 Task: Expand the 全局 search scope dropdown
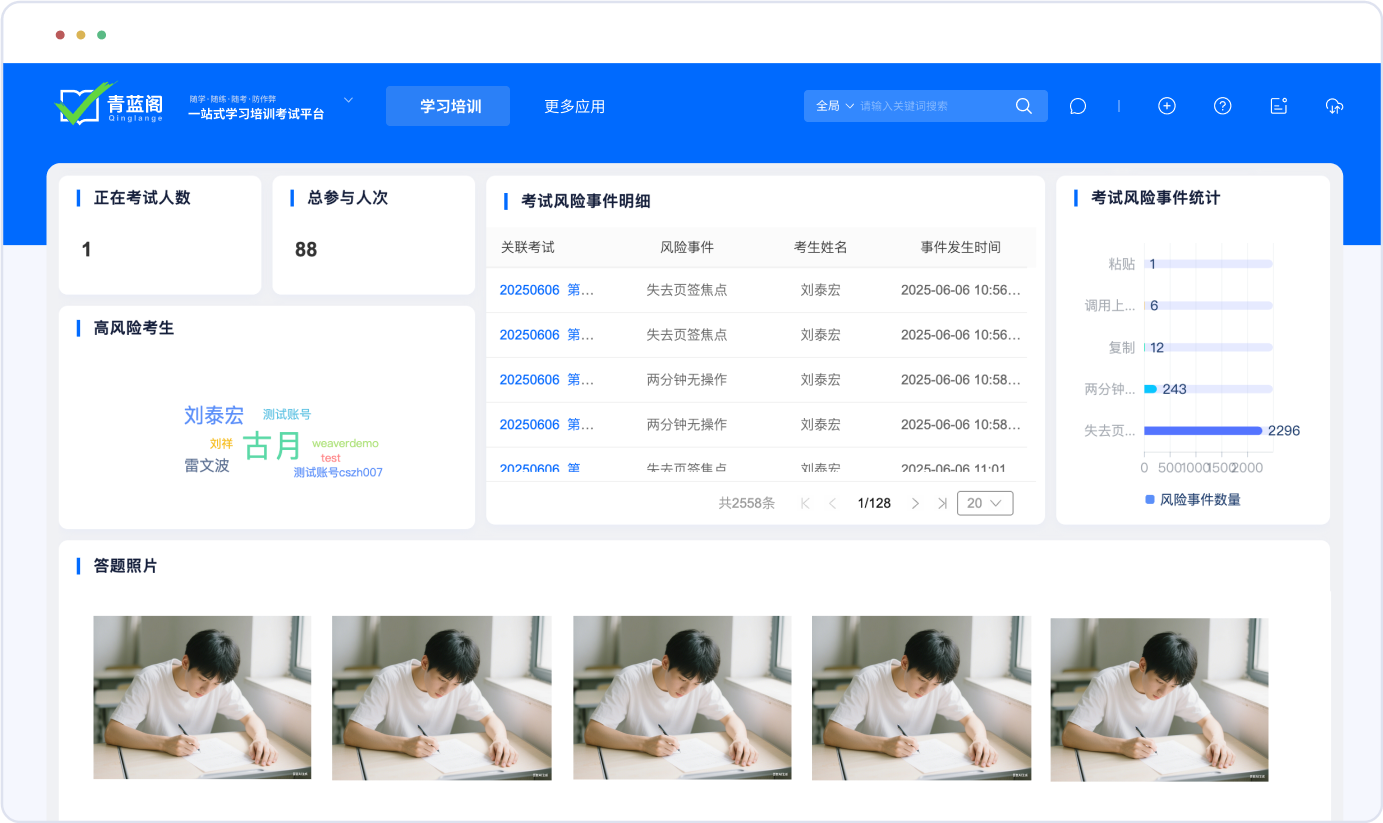pyautogui.click(x=835, y=106)
